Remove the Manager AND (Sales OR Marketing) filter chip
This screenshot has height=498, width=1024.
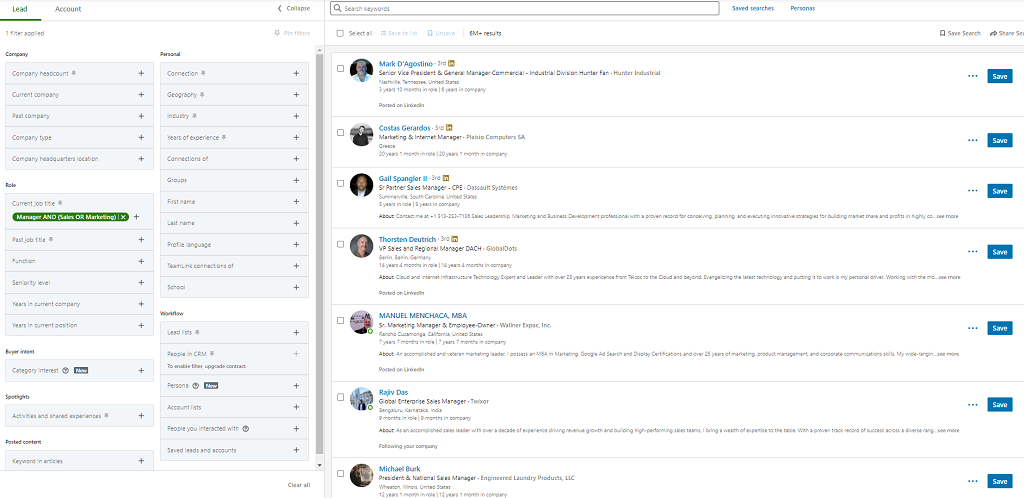[x=123, y=217]
